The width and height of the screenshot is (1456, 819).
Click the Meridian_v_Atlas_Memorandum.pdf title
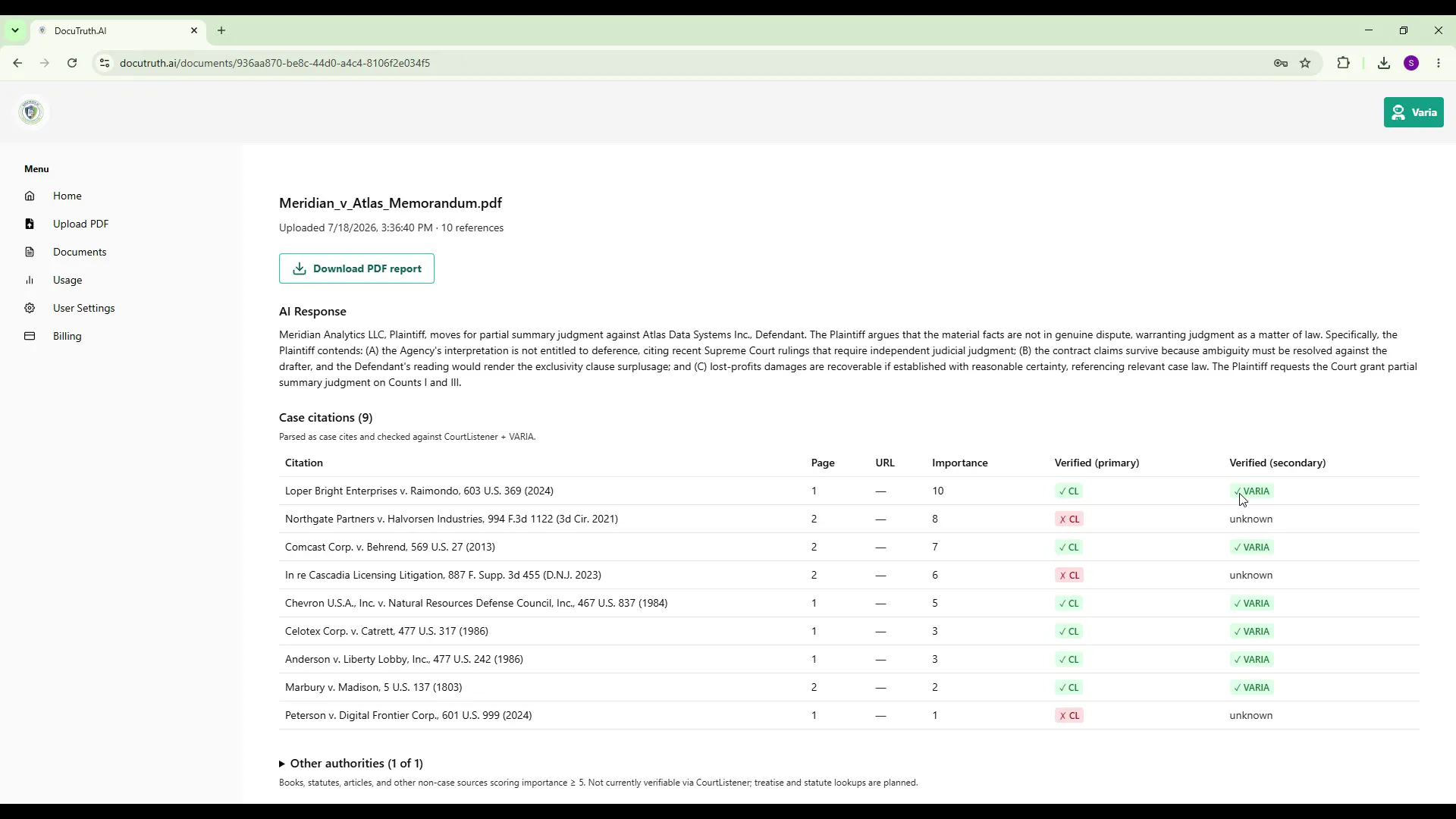click(391, 203)
